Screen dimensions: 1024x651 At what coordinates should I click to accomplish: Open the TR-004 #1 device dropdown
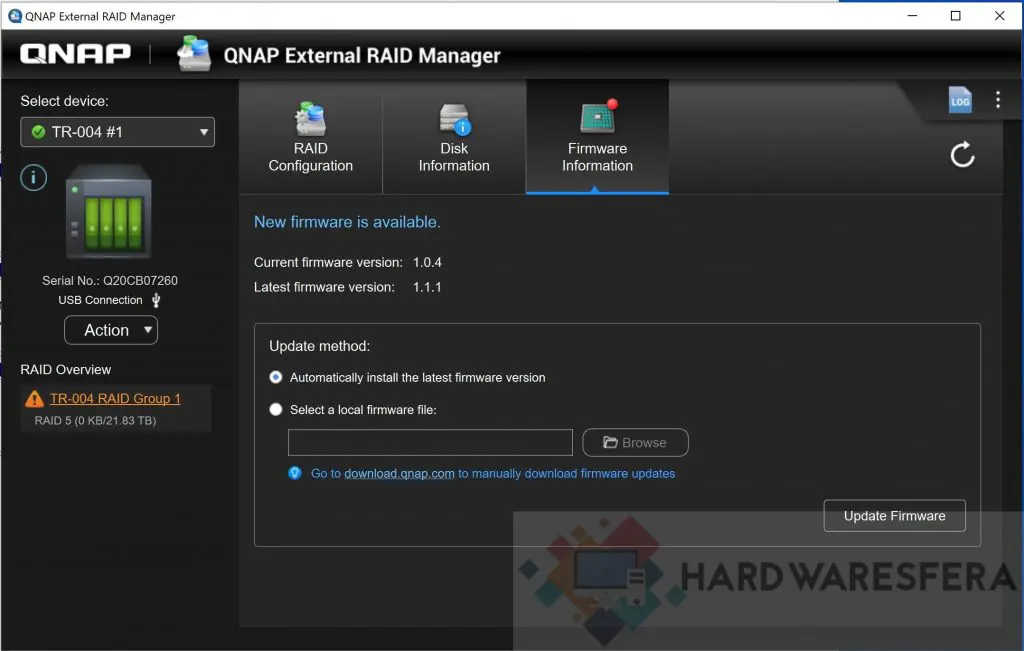pyautogui.click(x=118, y=132)
